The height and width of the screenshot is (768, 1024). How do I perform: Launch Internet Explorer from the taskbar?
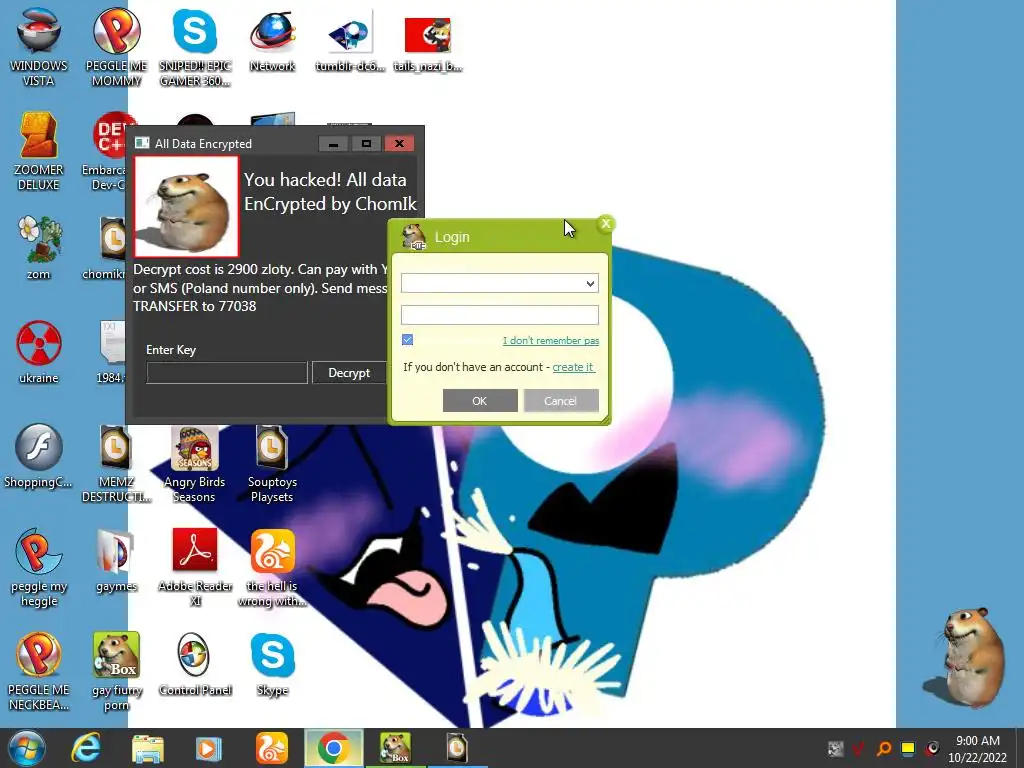pos(86,748)
